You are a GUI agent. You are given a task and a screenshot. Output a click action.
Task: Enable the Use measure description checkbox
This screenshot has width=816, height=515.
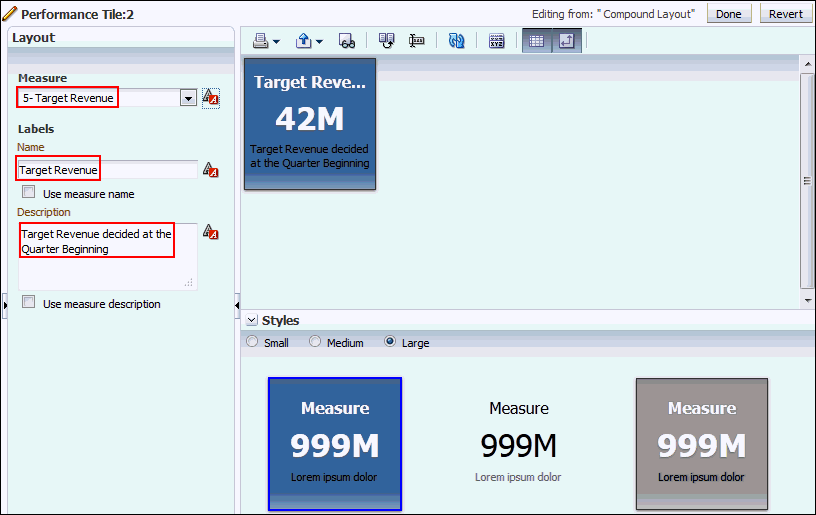29,302
